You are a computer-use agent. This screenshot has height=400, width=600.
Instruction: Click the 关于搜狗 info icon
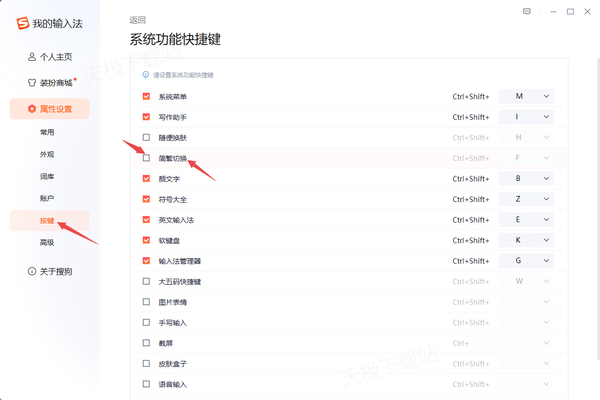pos(32,271)
